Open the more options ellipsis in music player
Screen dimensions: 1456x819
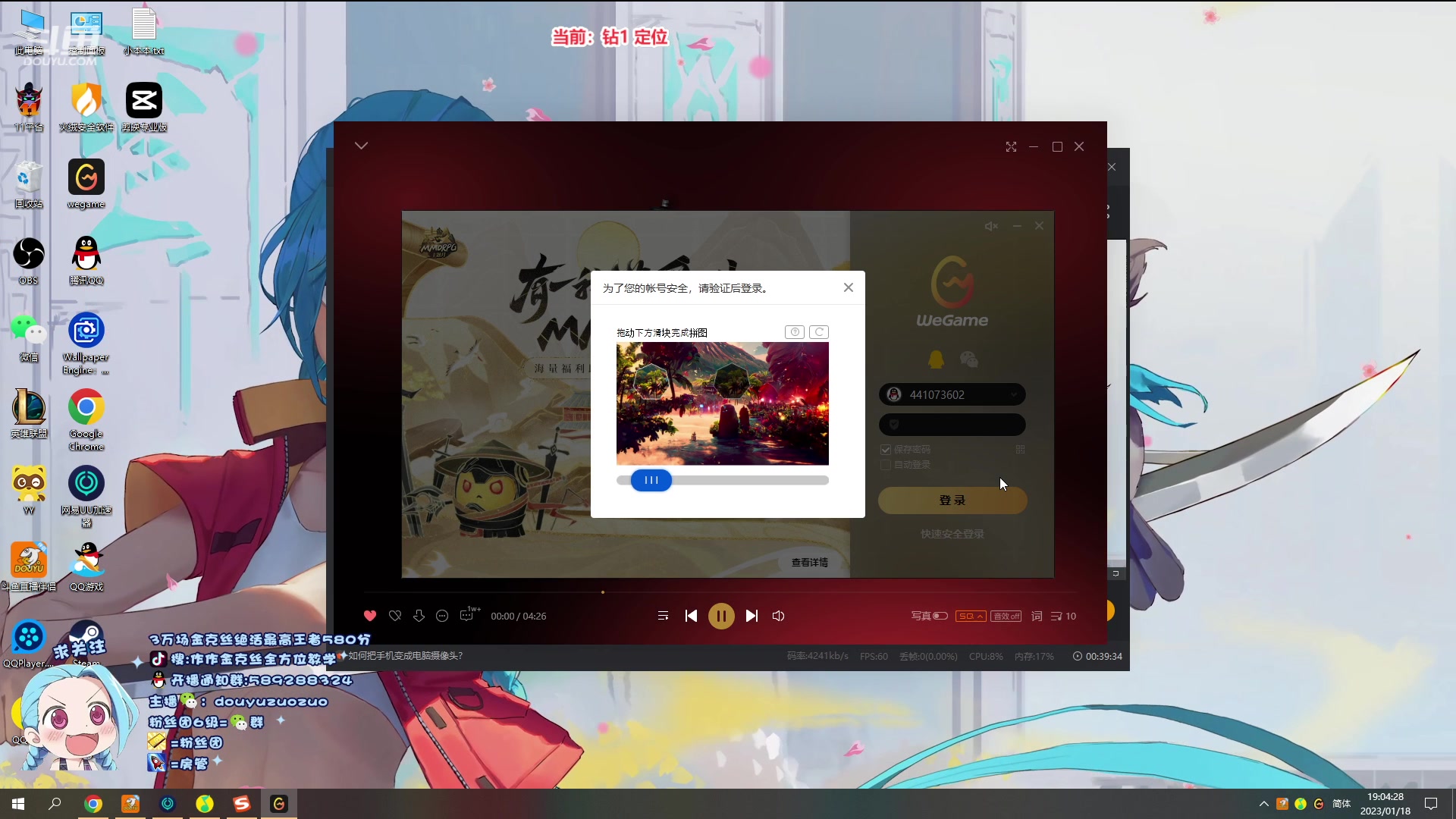442,616
